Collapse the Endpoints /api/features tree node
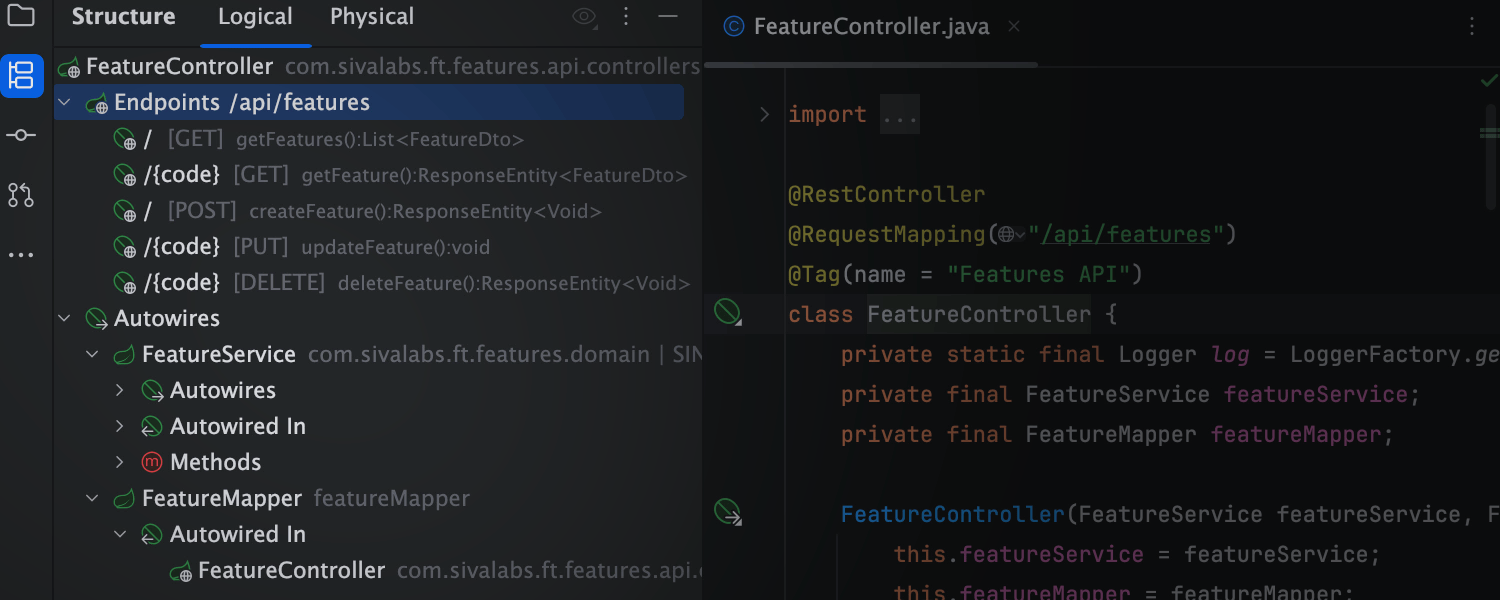Screen dimensions: 1500x600 64,102
